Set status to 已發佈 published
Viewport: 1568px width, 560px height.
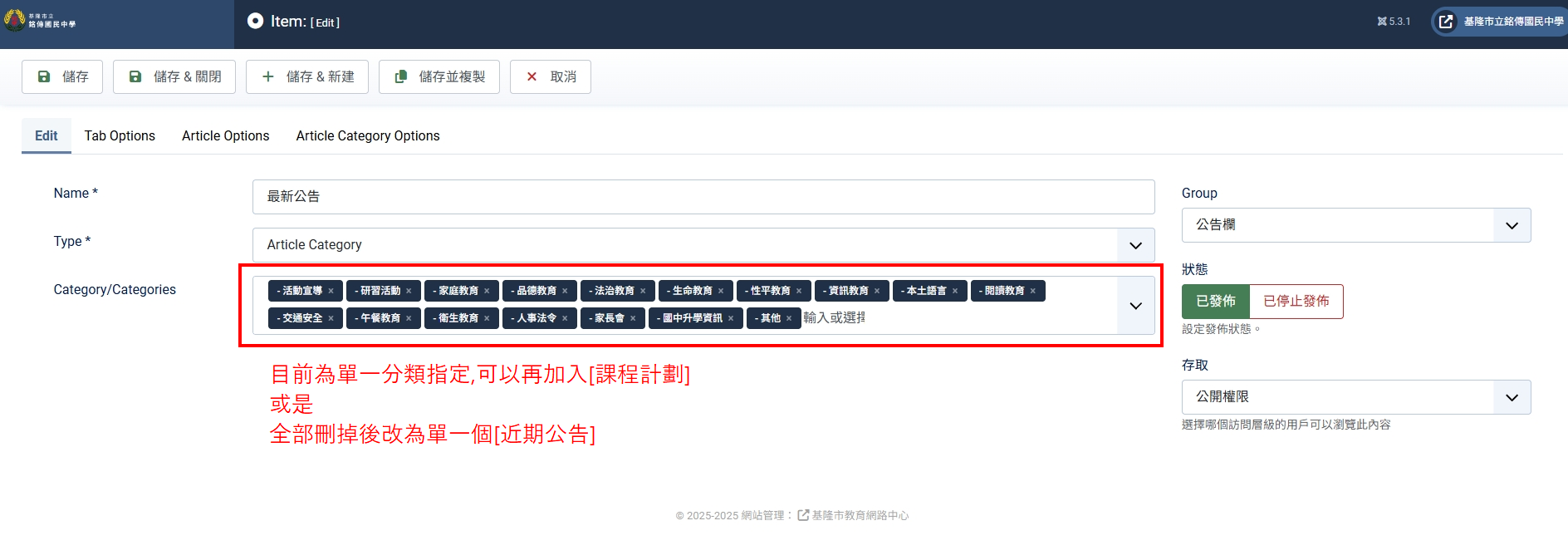tap(1215, 301)
